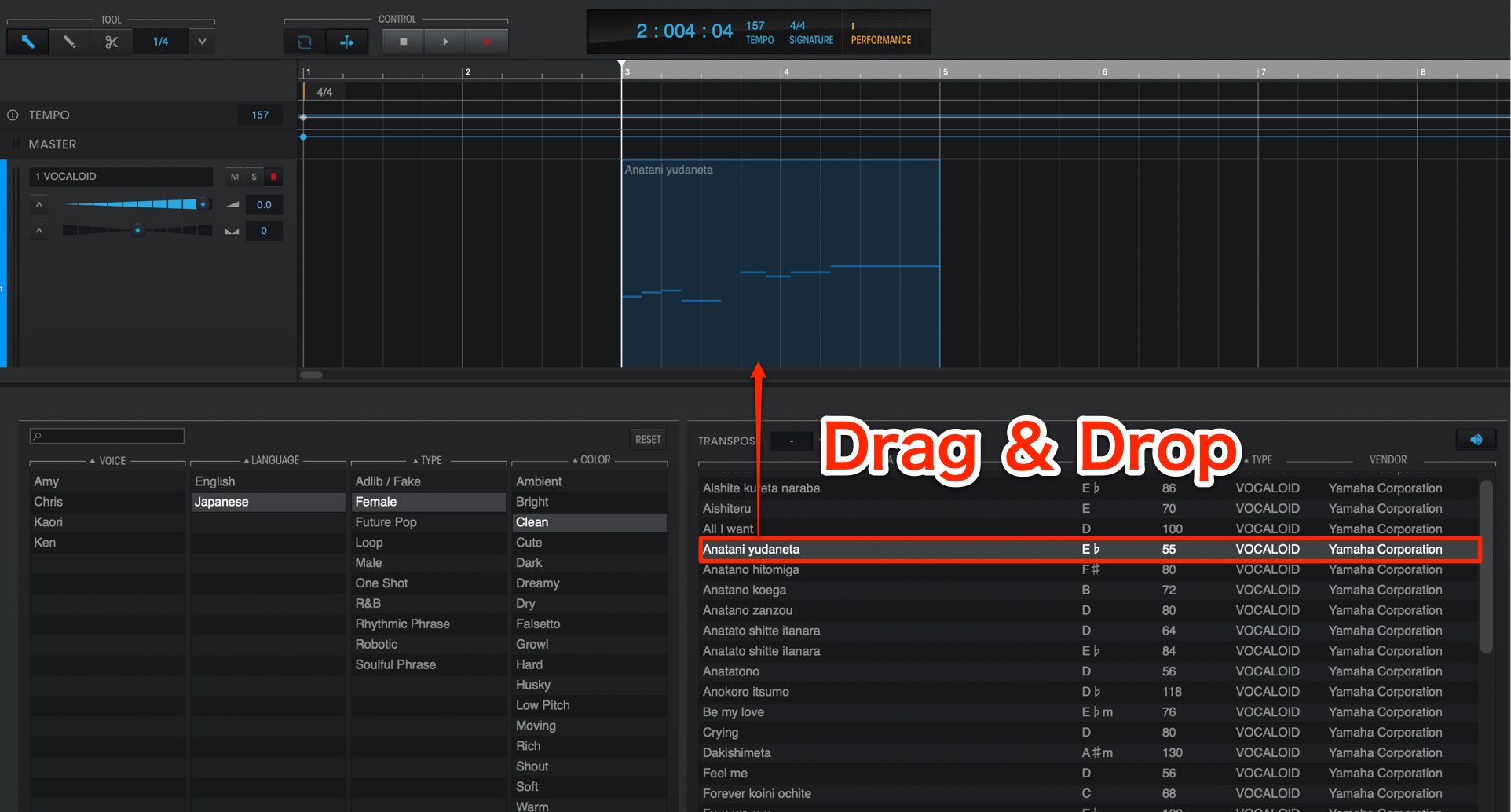This screenshot has height=812, width=1511.
Task: Sort by VOICE column header
Action: 108,461
